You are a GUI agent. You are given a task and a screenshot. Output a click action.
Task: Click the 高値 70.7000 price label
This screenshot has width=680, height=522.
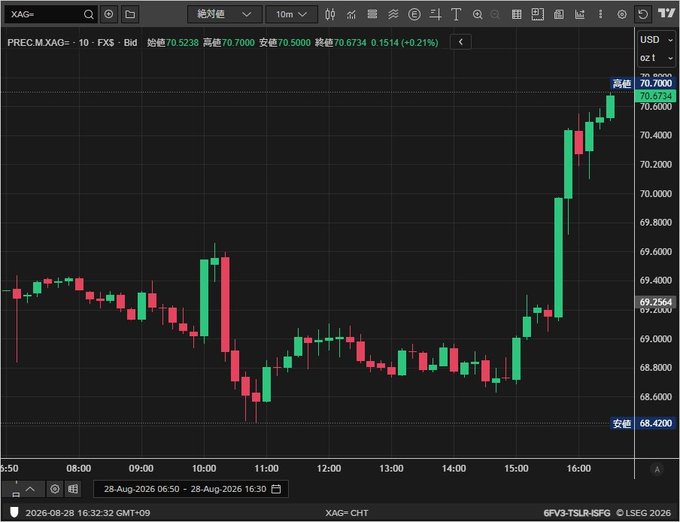[643, 83]
